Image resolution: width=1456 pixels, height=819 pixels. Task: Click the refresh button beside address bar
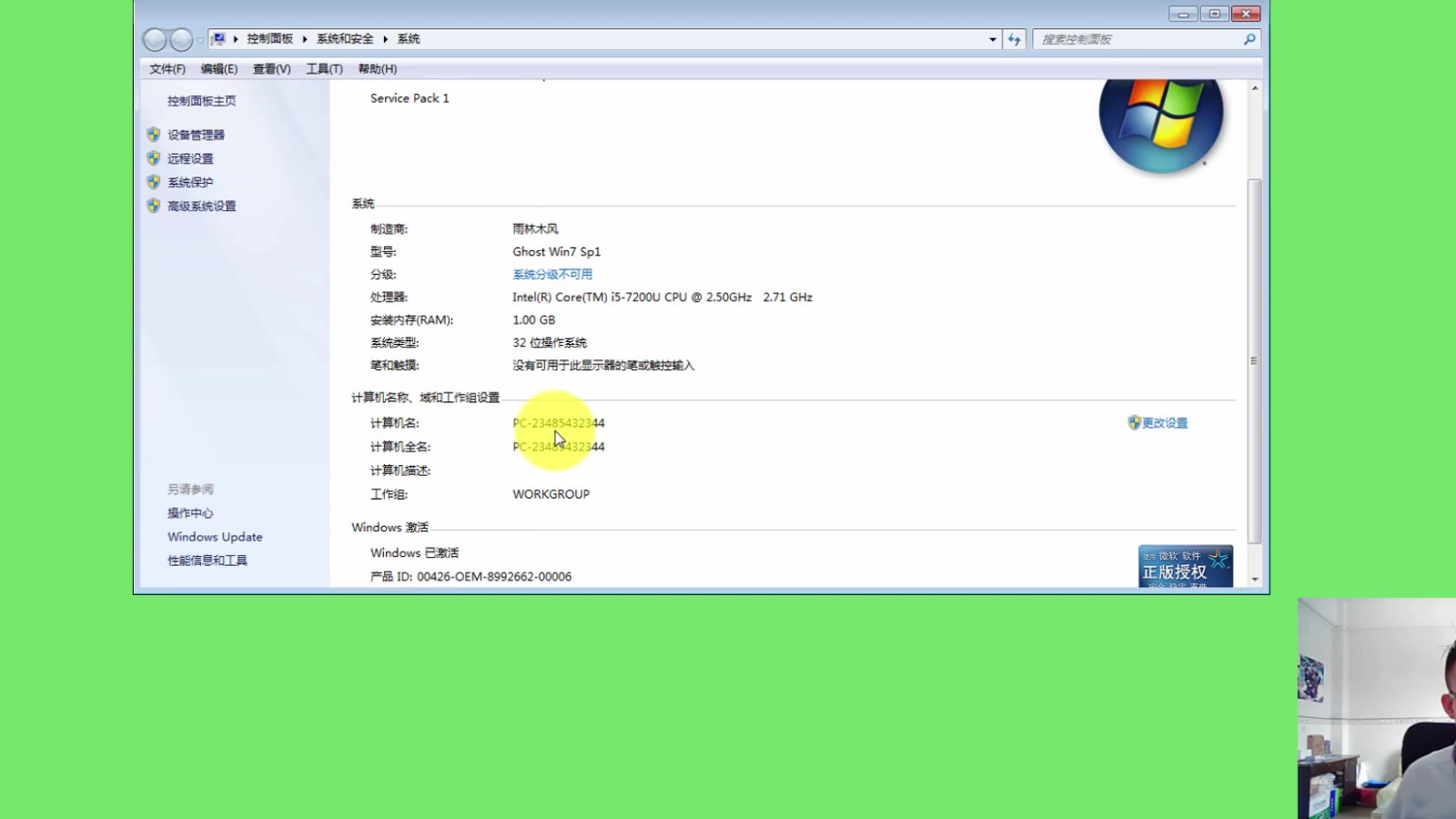point(1015,39)
